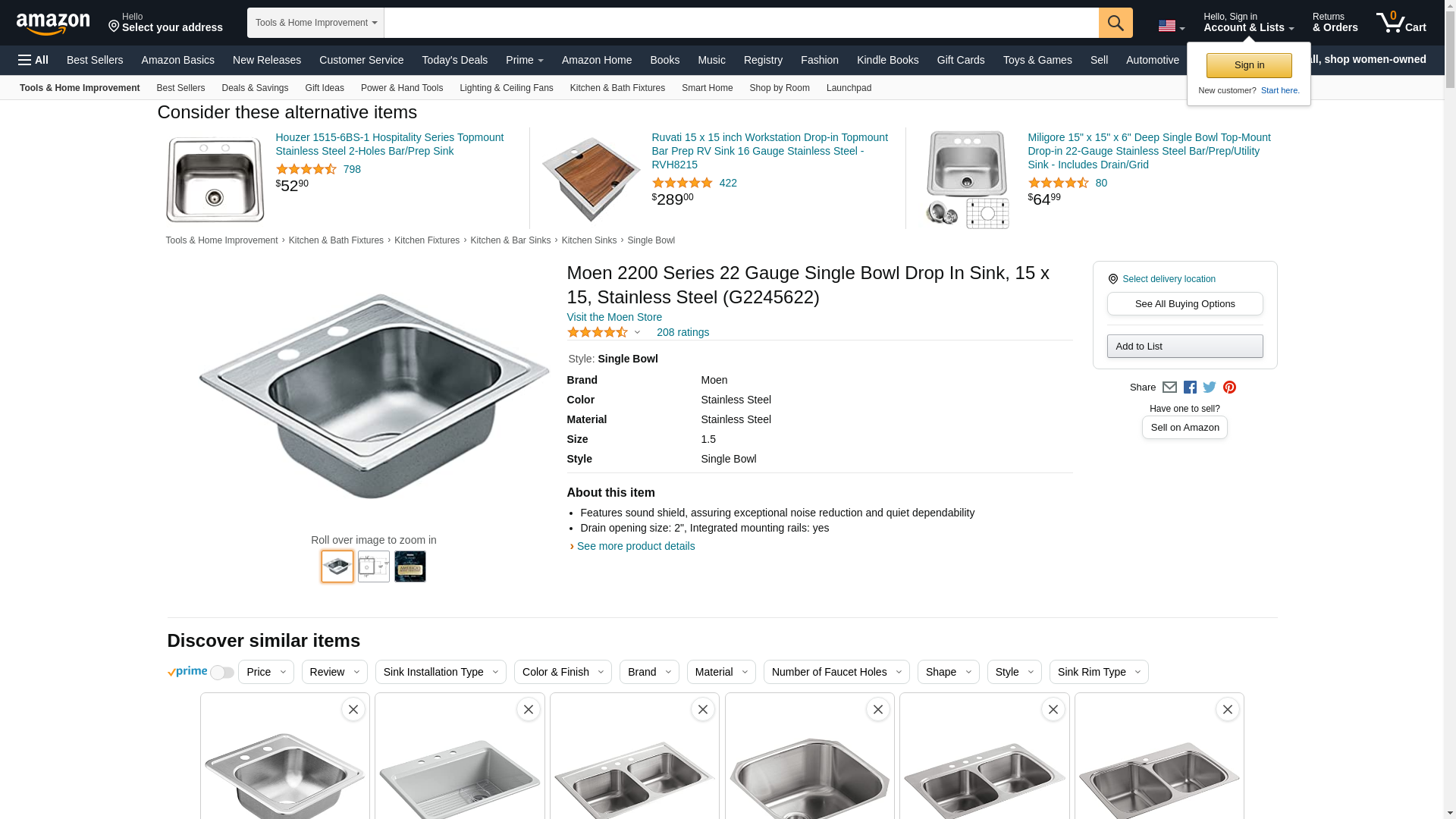
Task: Click See All Buying Options button
Action: coord(1185,304)
